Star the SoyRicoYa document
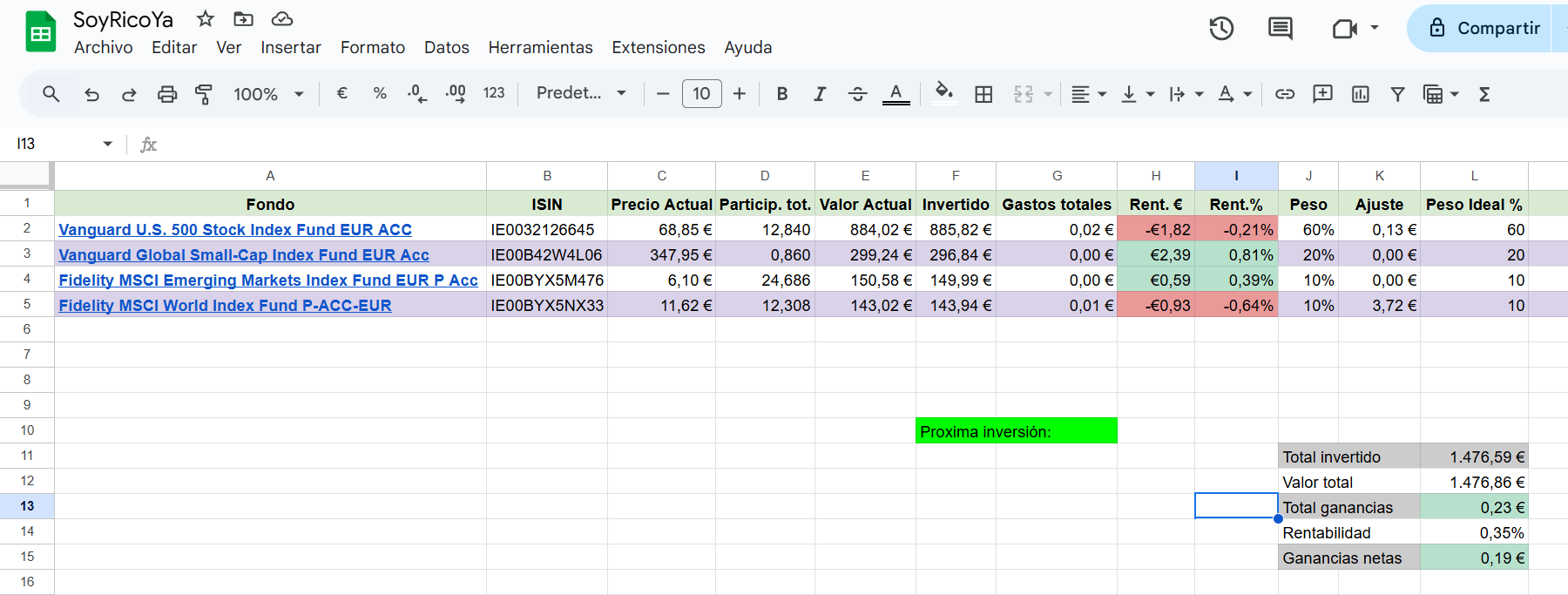The height and width of the screenshot is (595, 1568). 206,18
